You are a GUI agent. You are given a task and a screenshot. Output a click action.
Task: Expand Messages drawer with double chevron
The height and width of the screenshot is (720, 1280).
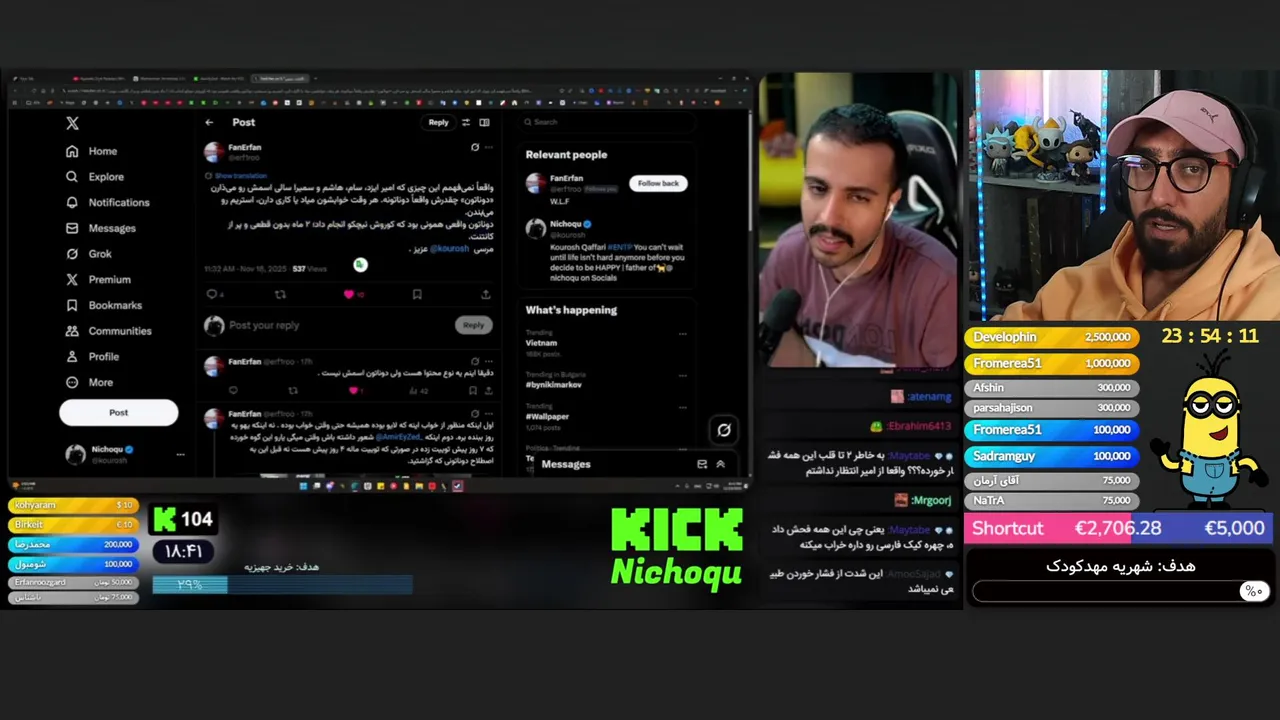[x=720, y=464]
